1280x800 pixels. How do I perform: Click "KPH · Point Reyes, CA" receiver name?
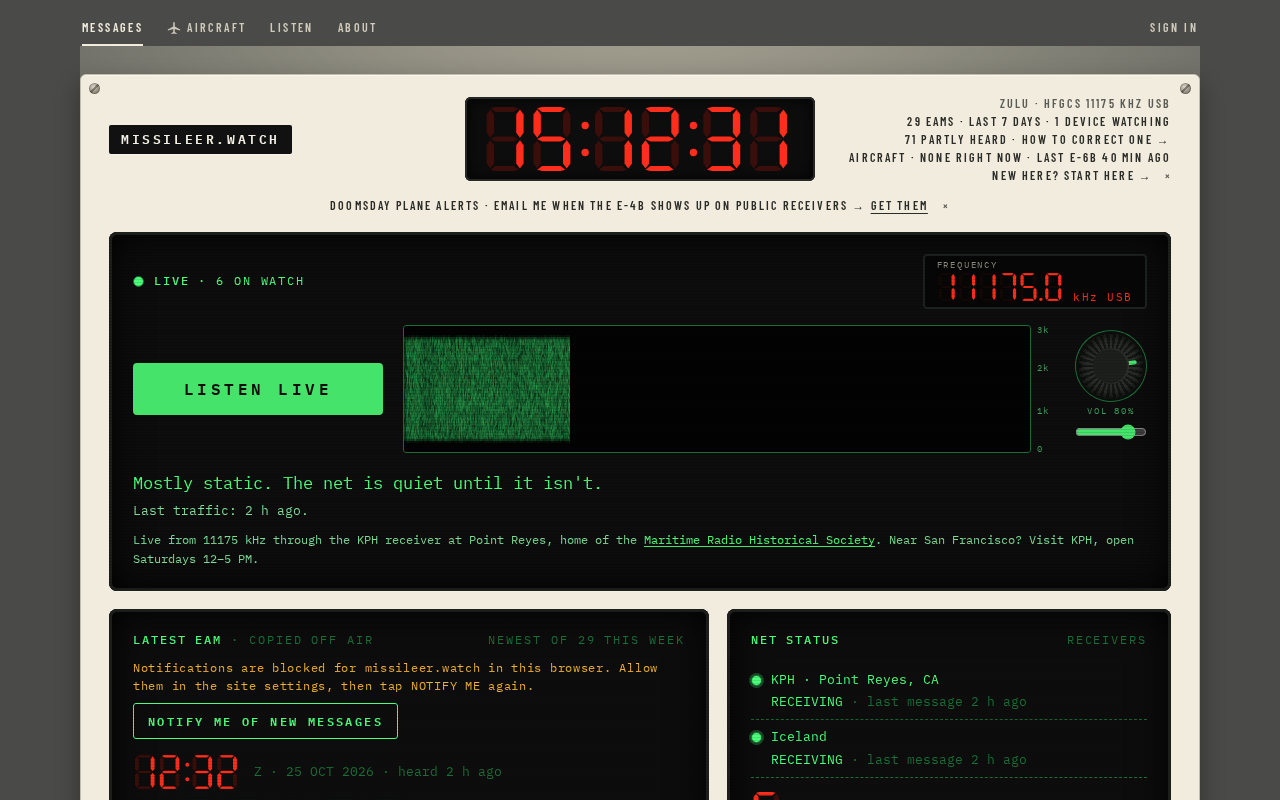[855, 680]
